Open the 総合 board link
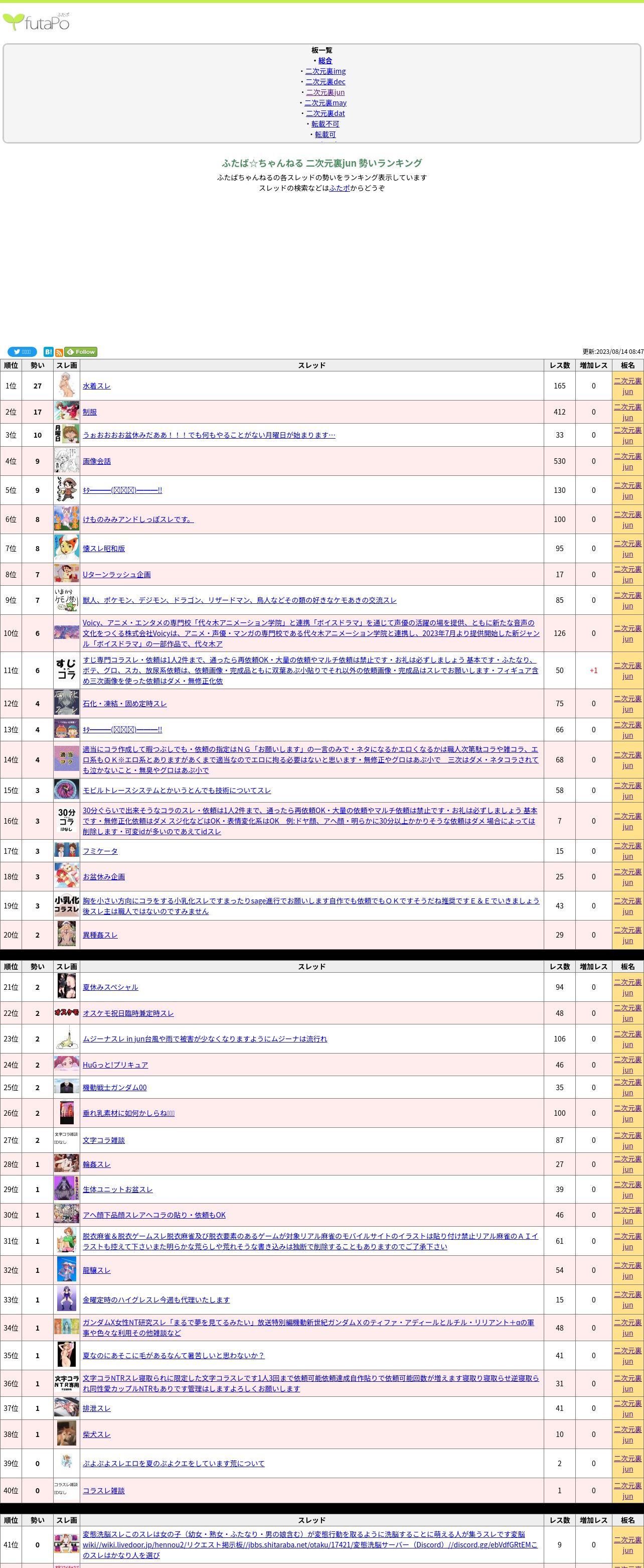 326,61
